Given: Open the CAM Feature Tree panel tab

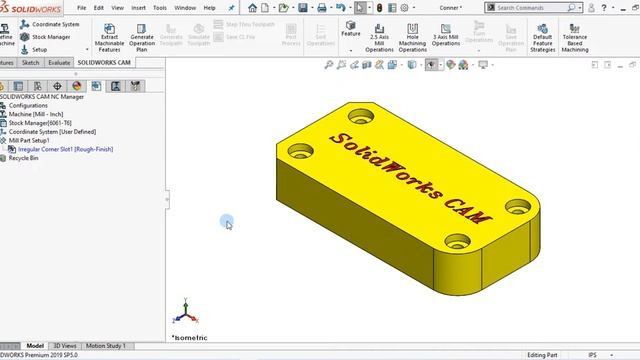Looking at the screenshot, I should (x=96, y=86).
